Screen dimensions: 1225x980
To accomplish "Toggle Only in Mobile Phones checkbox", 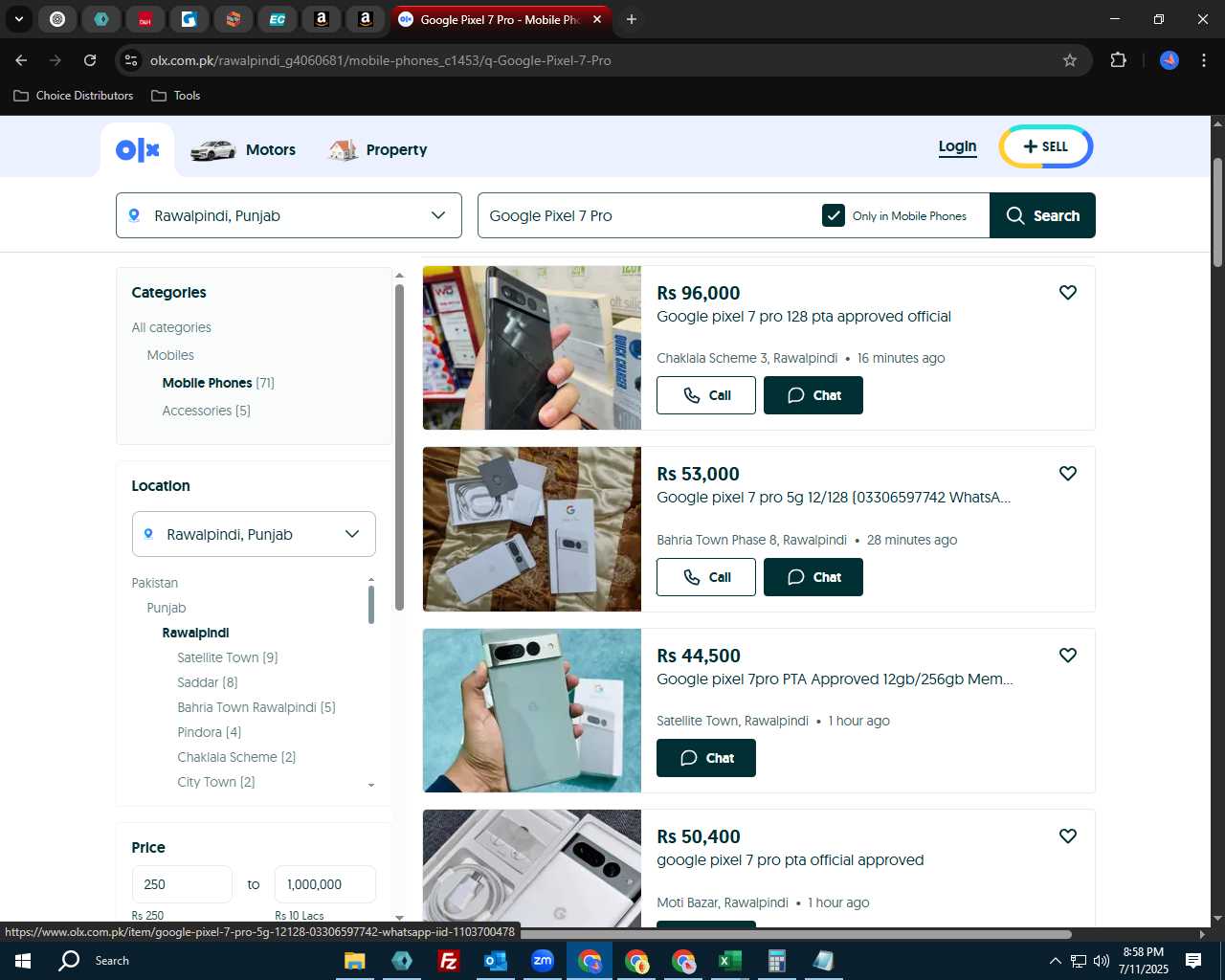I will pyautogui.click(x=834, y=215).
